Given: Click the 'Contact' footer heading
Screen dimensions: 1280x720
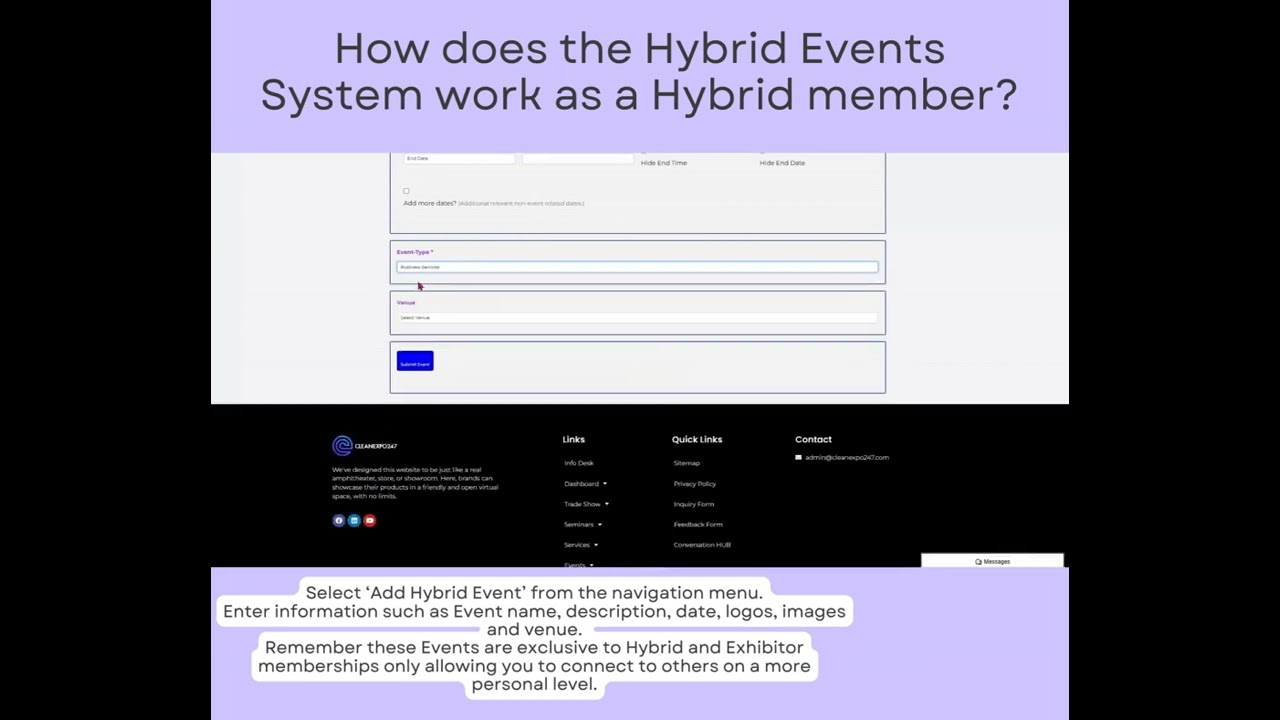Looking at the screenshot, I should coord(813,439).
